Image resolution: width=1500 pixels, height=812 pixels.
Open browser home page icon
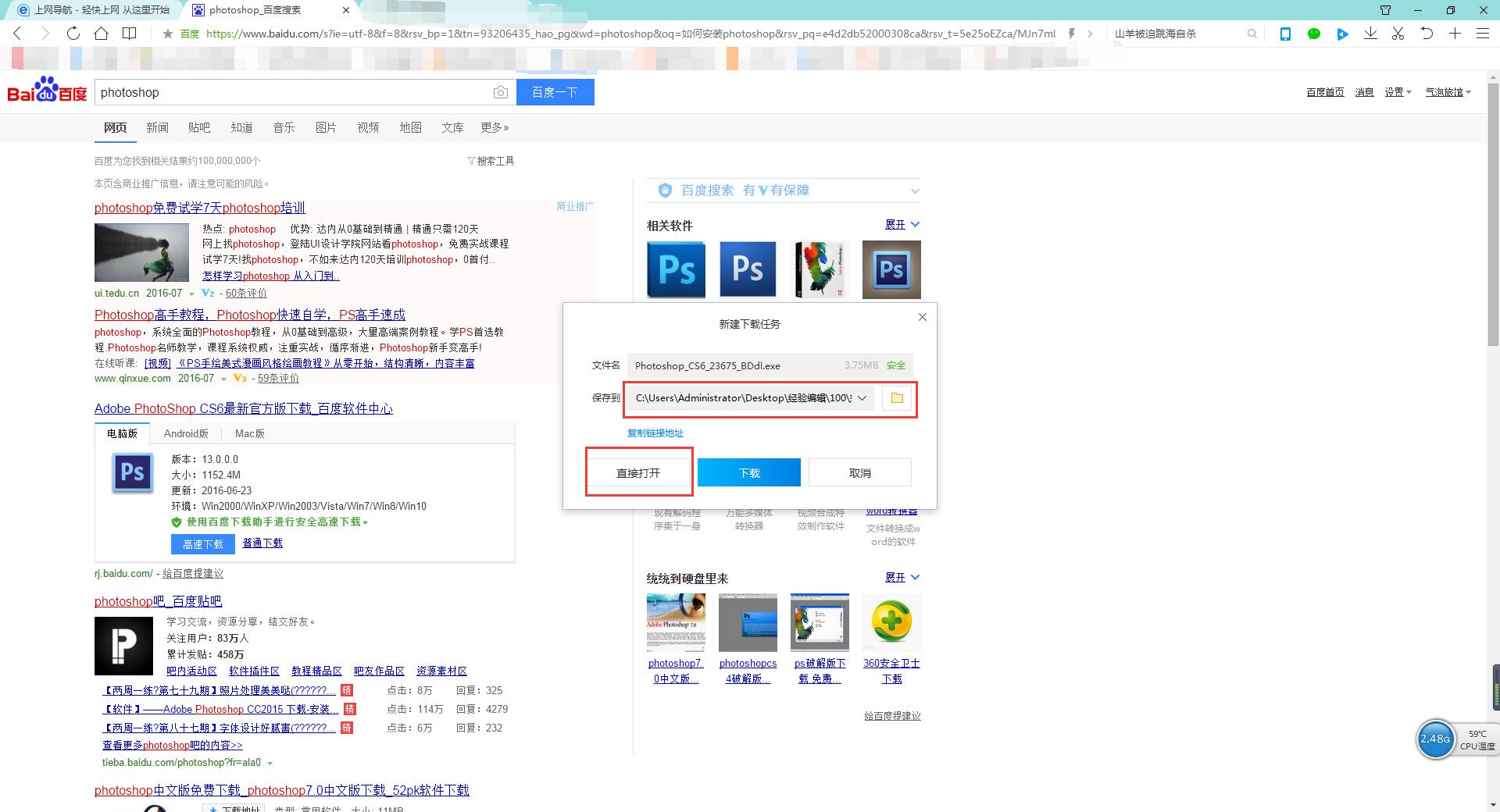click(101, 34)
